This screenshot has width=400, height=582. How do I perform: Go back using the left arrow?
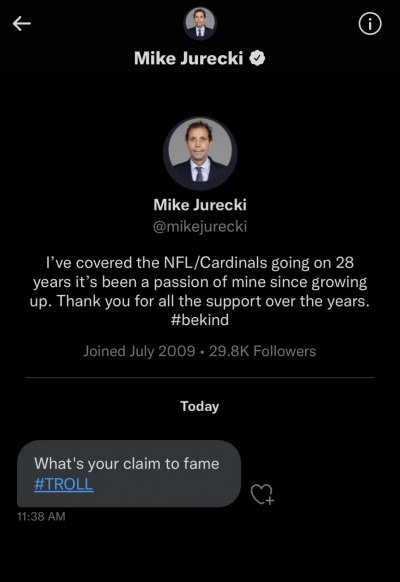pyautogui.click(x=22, y=24)
